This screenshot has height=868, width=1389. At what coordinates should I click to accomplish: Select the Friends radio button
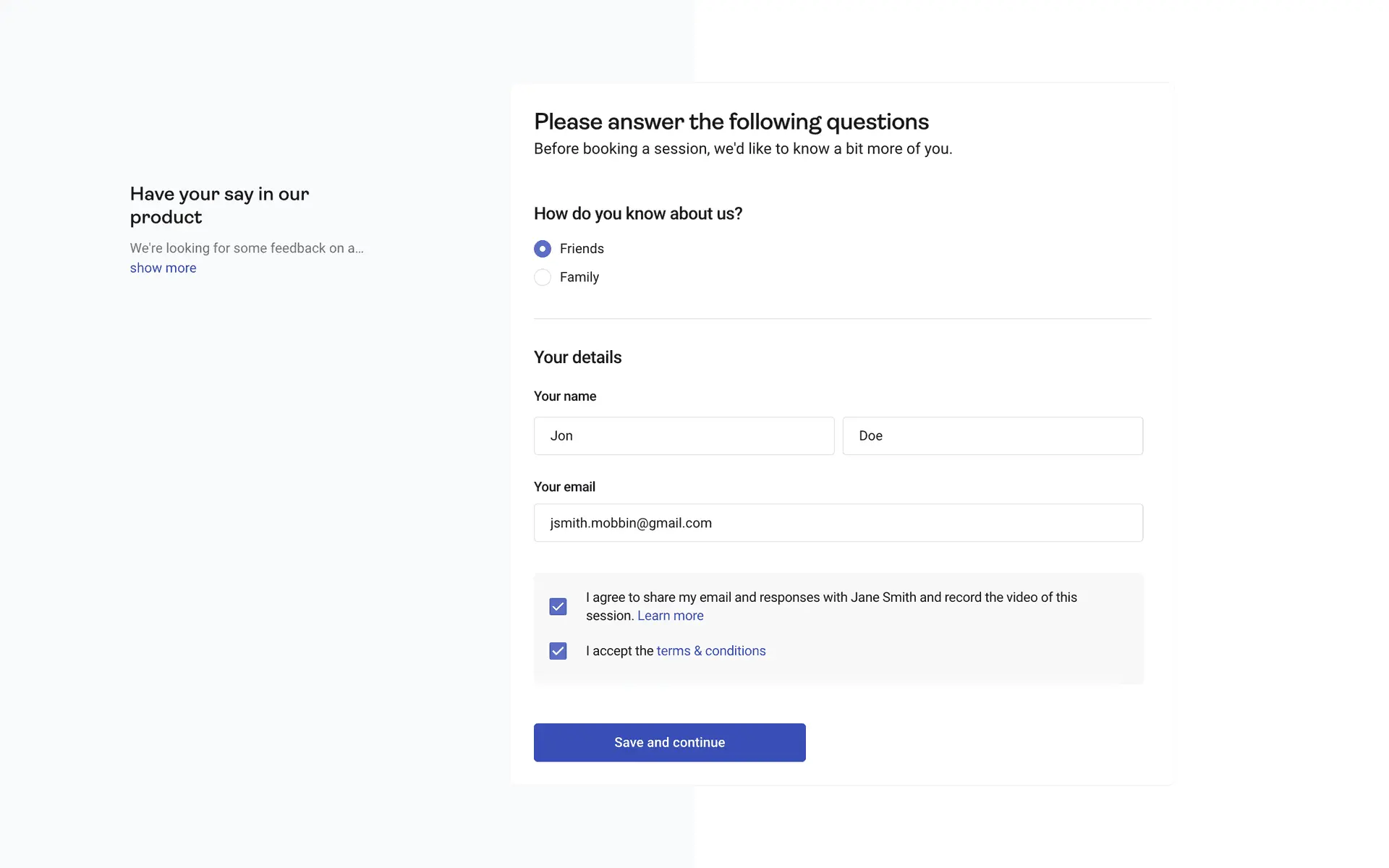tap(543, 249)
